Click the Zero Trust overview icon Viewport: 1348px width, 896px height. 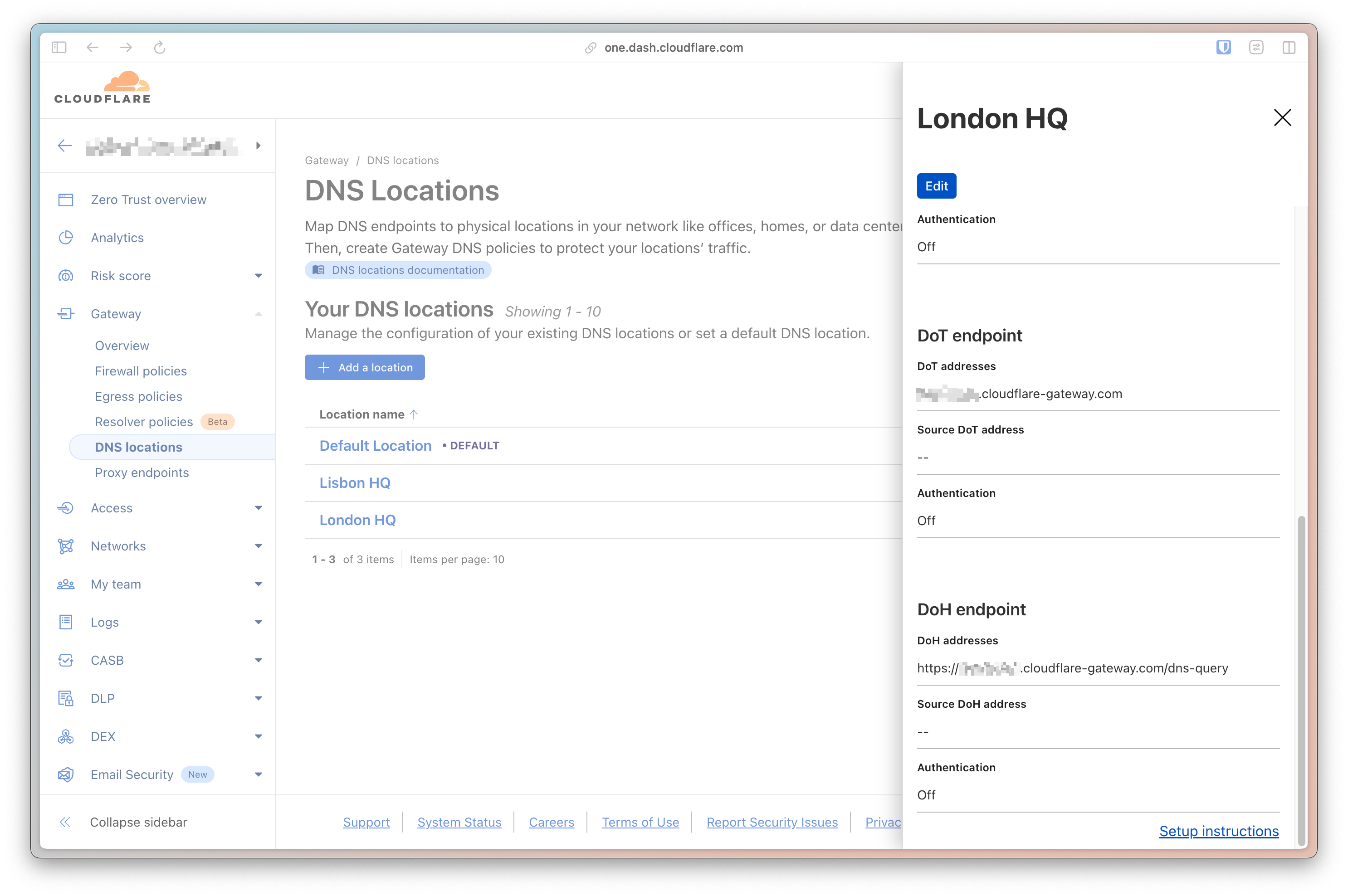pos(66,200)
